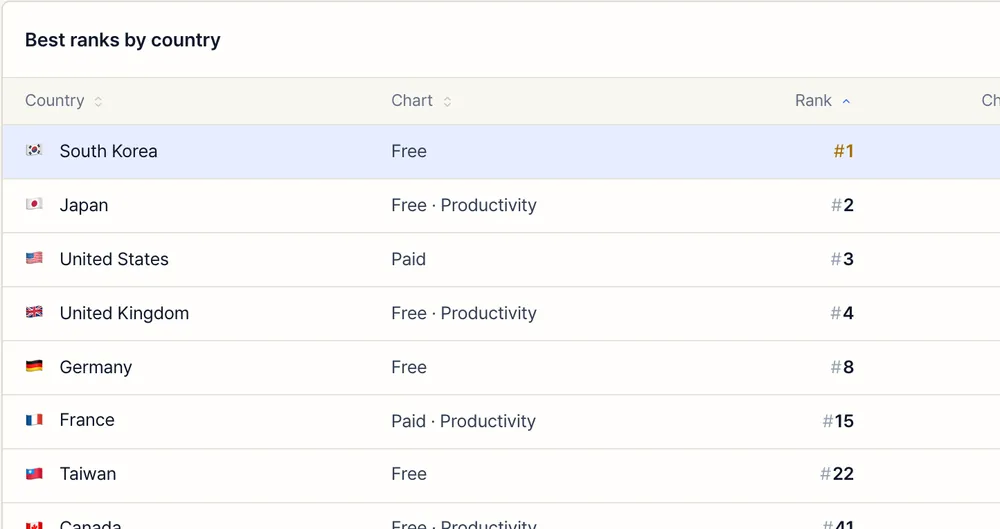Click the #15 rank for France
Image resolution: width=1000 pixels, height=529 pixels.
coord(838,421)
